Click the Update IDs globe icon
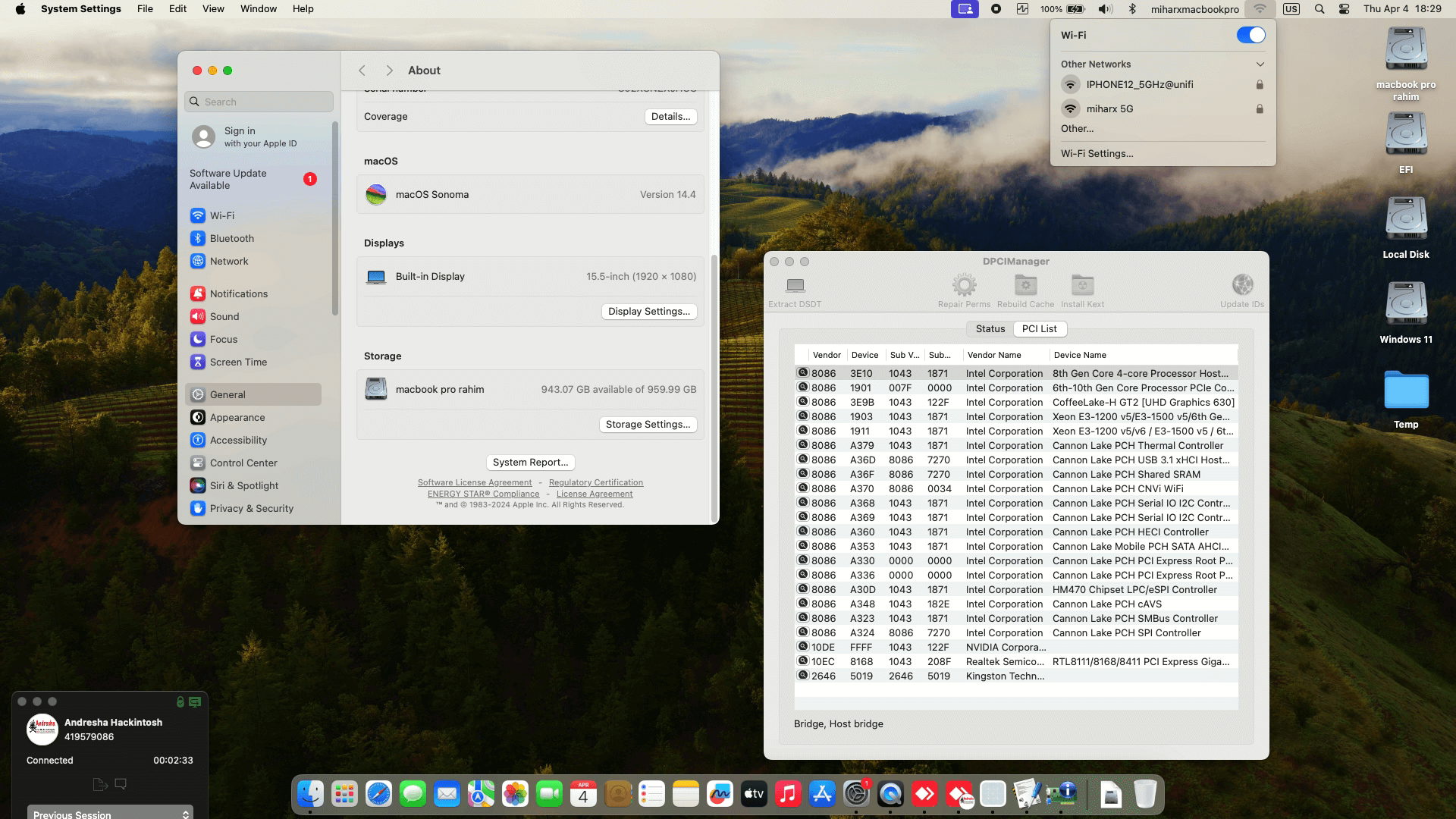The image size is (1456, 819). coord(1242,285)
